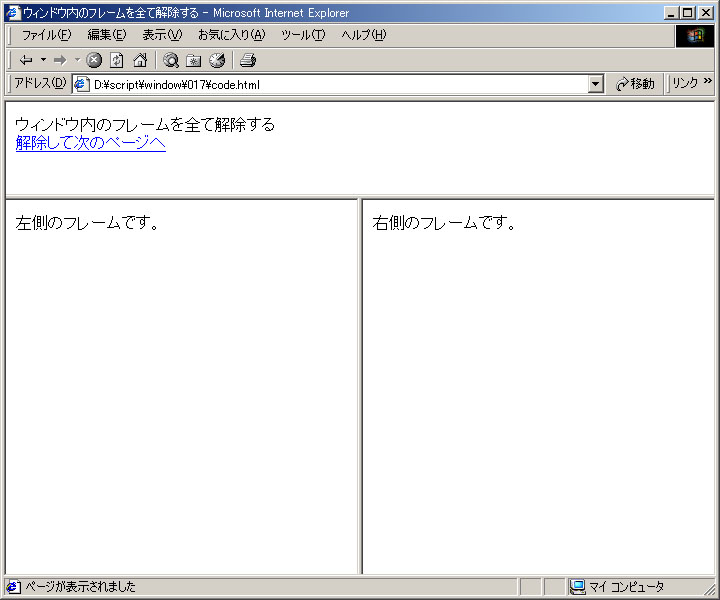
Task: Open the Back history dropdown arrow
Action: point(44,60)
